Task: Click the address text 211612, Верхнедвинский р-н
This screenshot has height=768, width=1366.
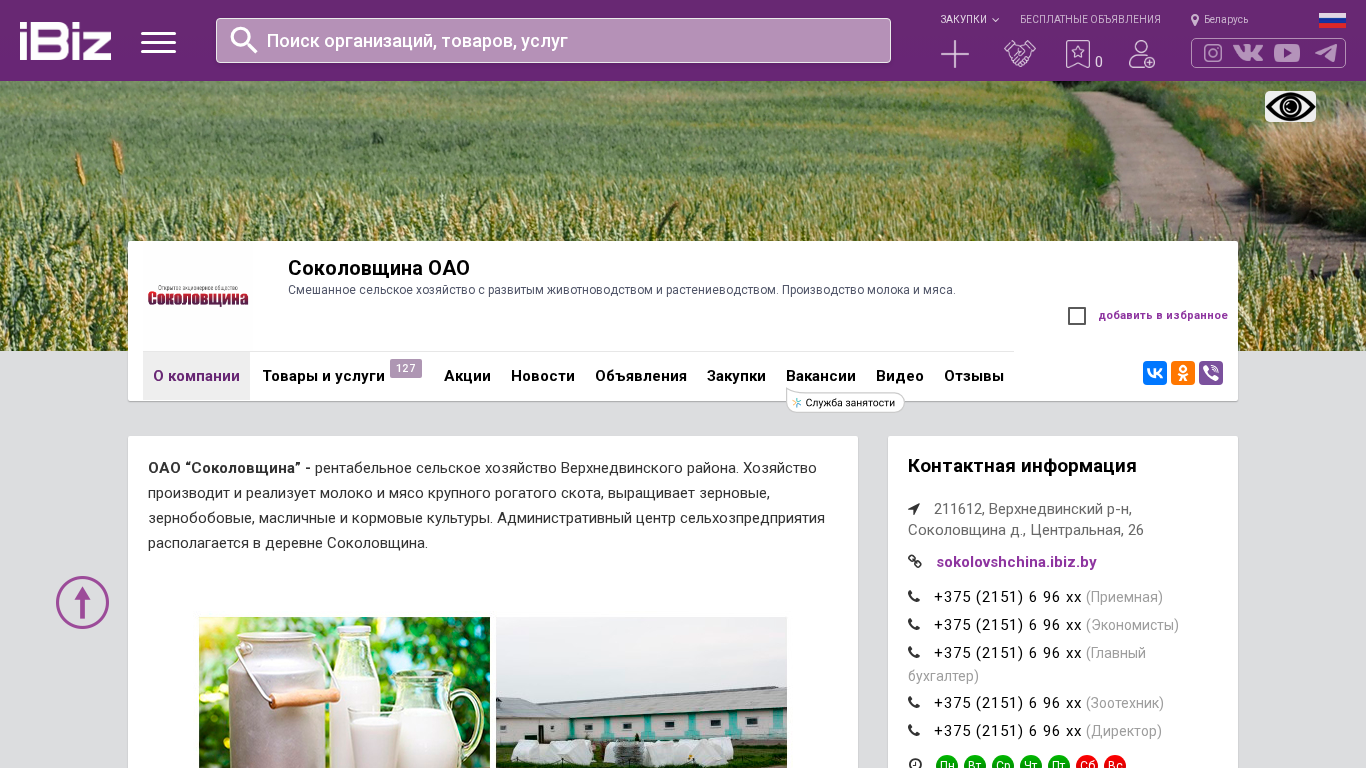Action: tap(1032, 509)
